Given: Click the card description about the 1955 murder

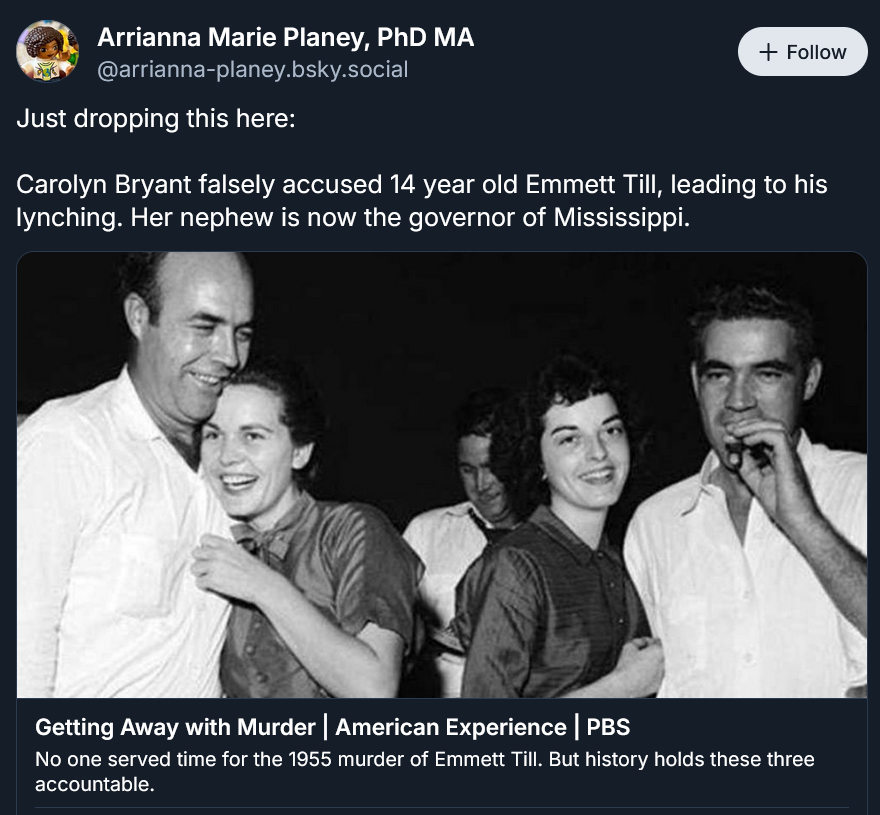Looking at the screenshot, I should pyautogui.click(x=424, y=760).
